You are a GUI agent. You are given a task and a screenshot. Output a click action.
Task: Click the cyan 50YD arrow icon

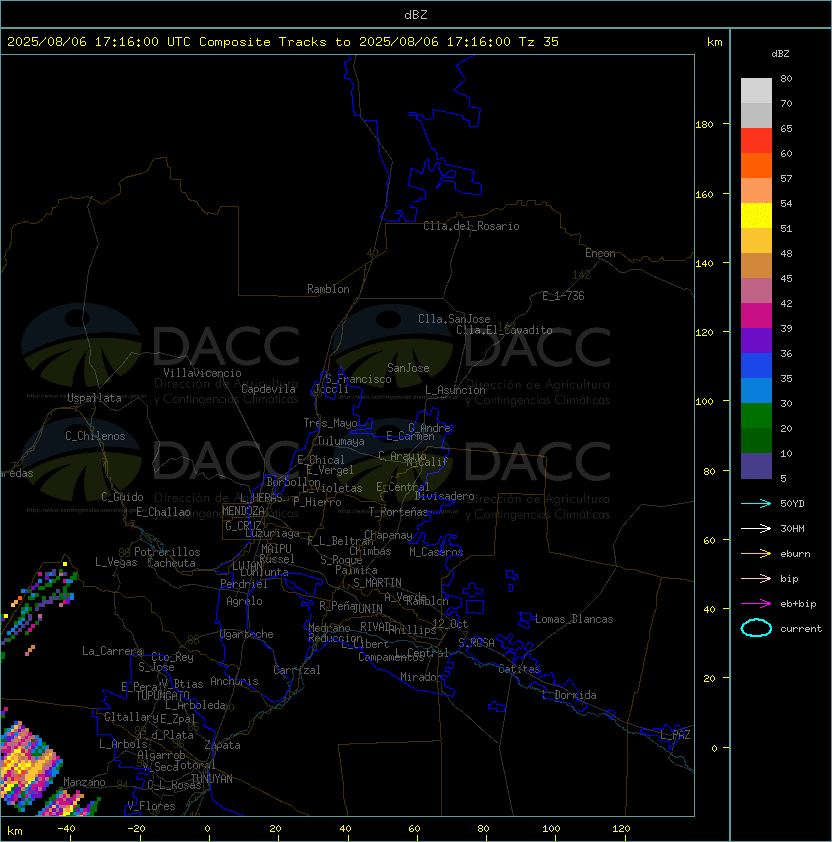click(756, 503)
